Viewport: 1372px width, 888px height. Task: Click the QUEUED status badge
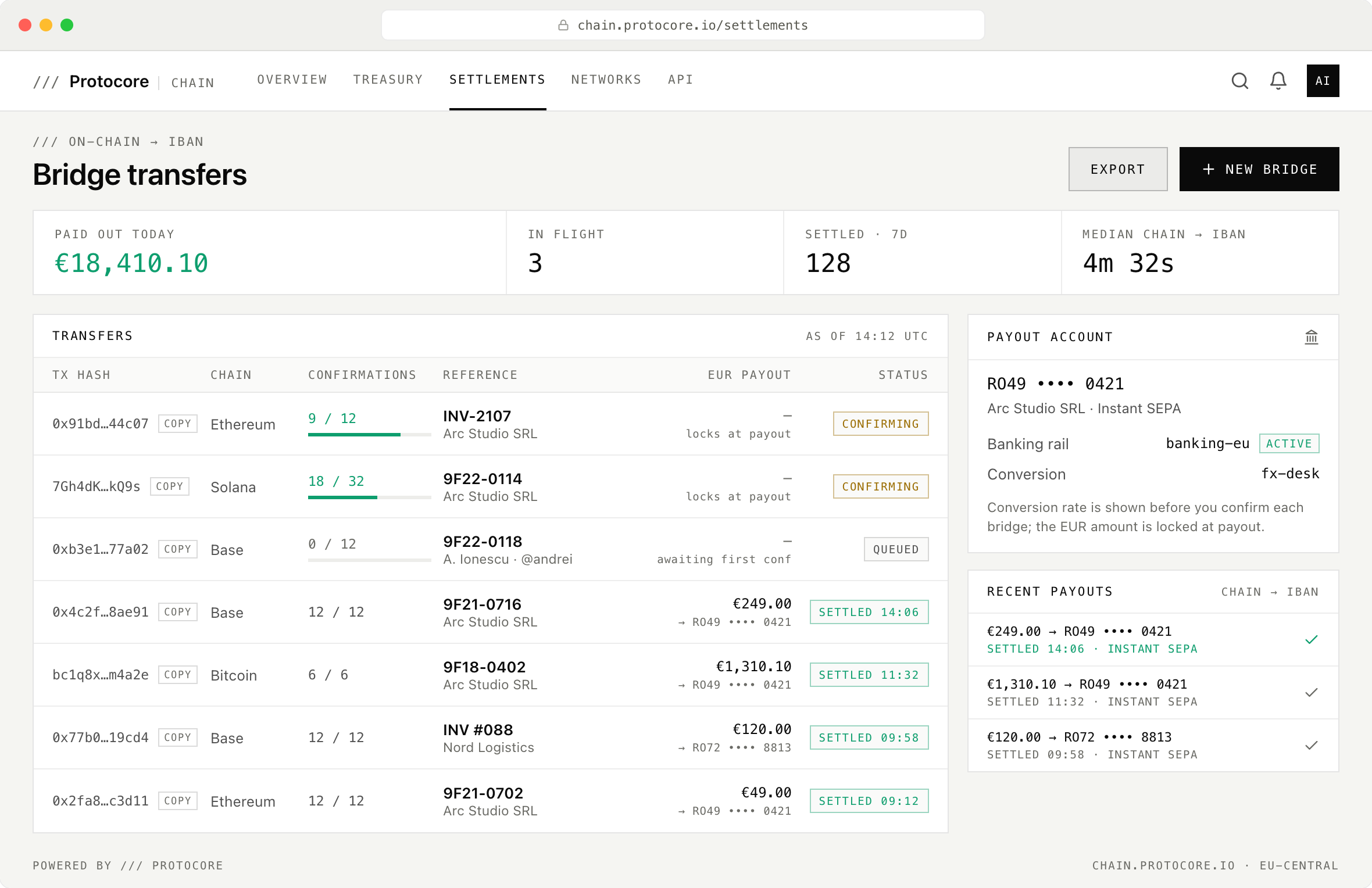click(x=896, y=549)
